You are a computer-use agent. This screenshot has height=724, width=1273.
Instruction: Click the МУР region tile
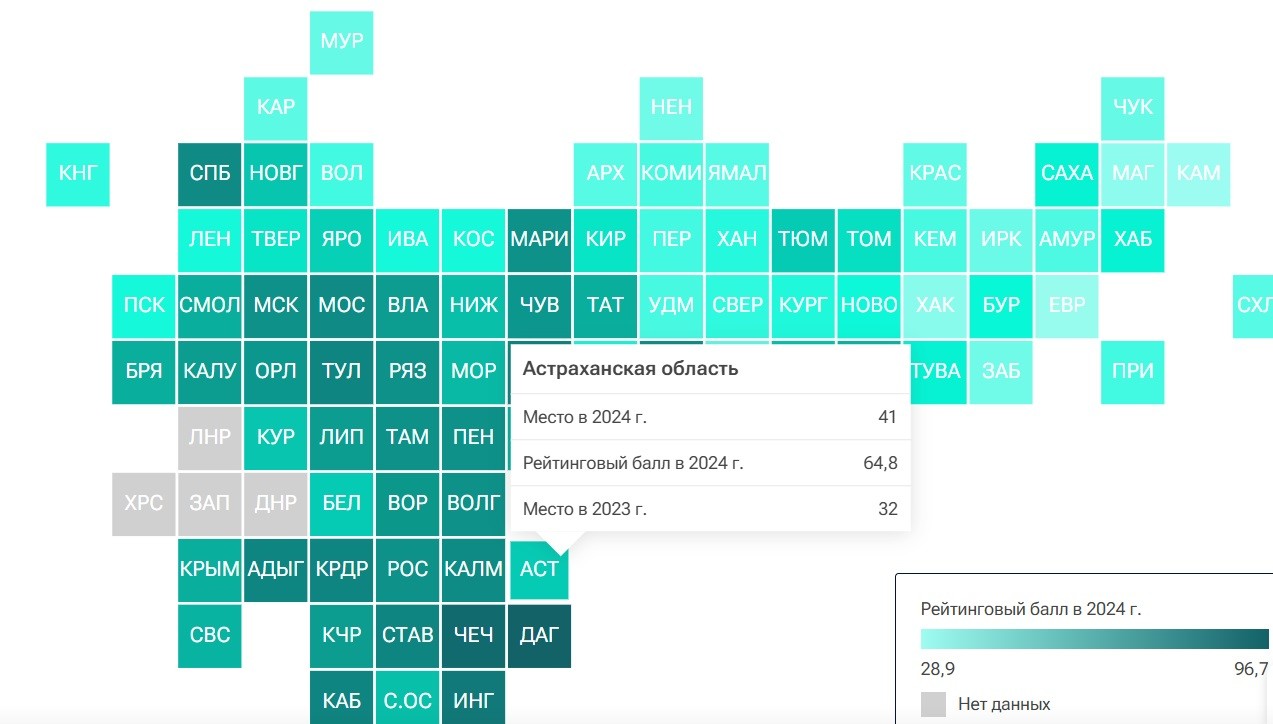341,42
